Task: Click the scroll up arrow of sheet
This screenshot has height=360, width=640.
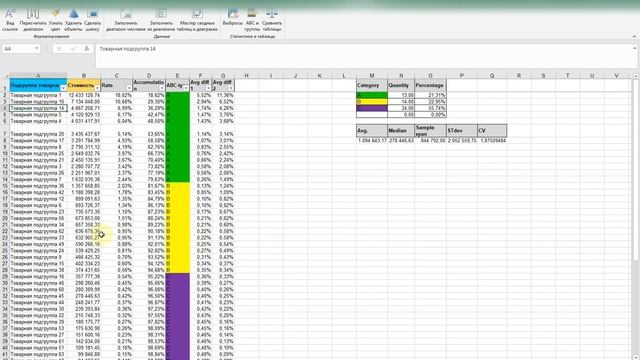Action: [636, 76]
